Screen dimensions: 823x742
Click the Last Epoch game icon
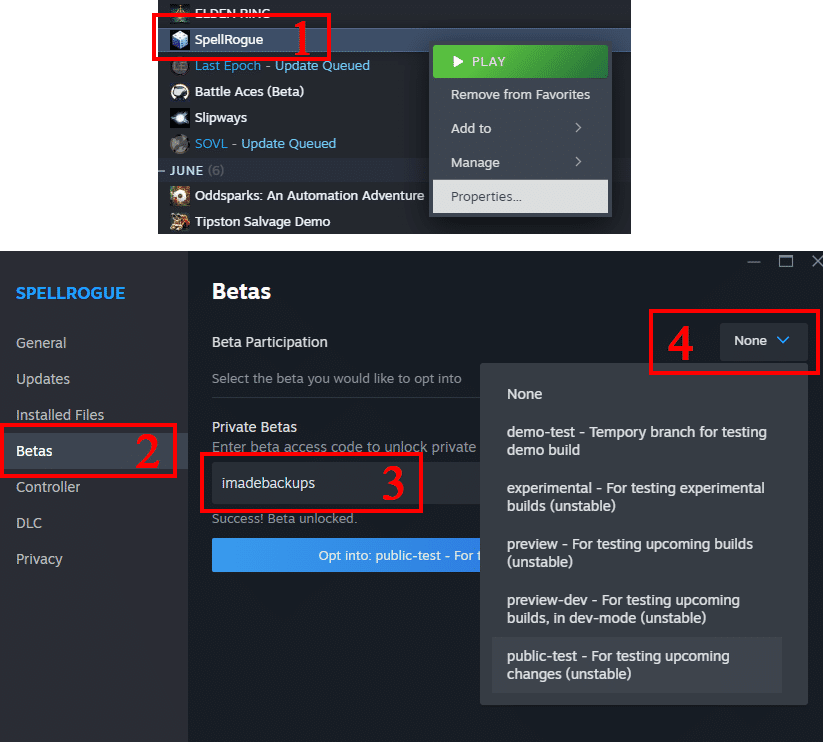coord(180,66)
